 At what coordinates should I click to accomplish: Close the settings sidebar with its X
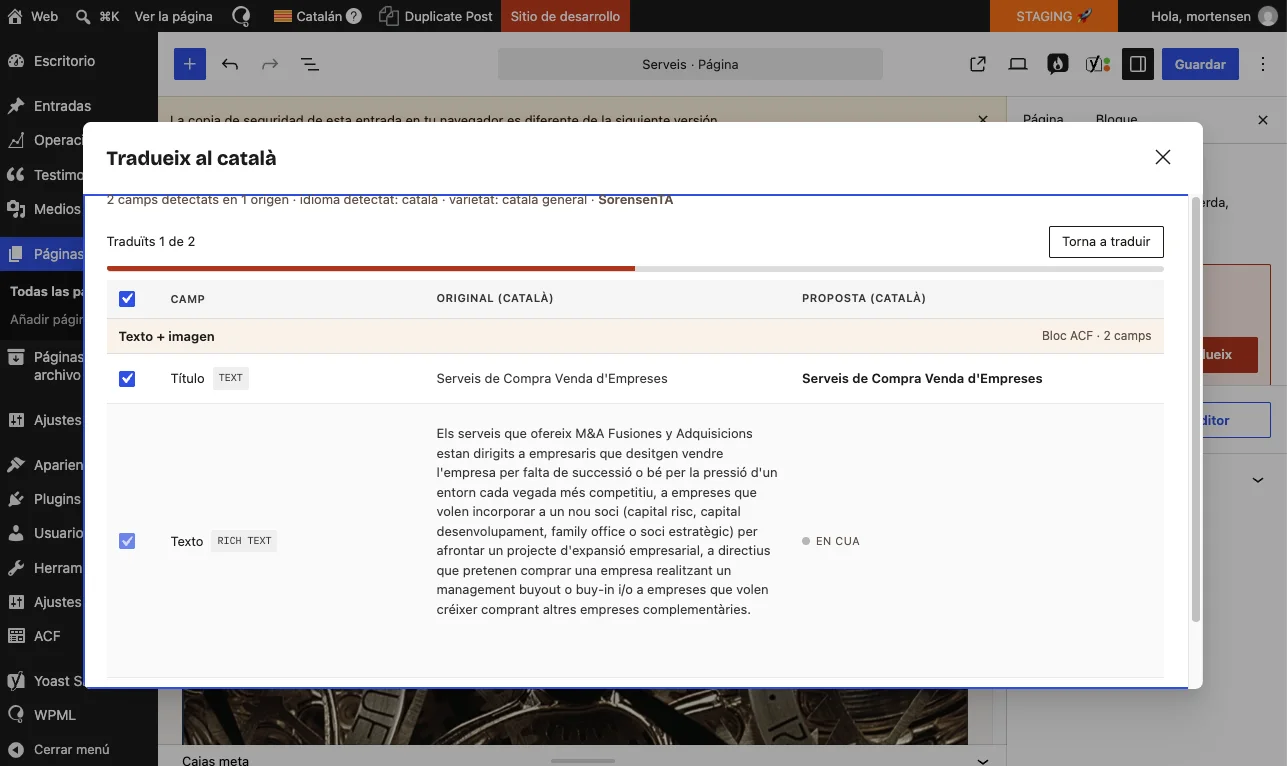(1262, 120)
